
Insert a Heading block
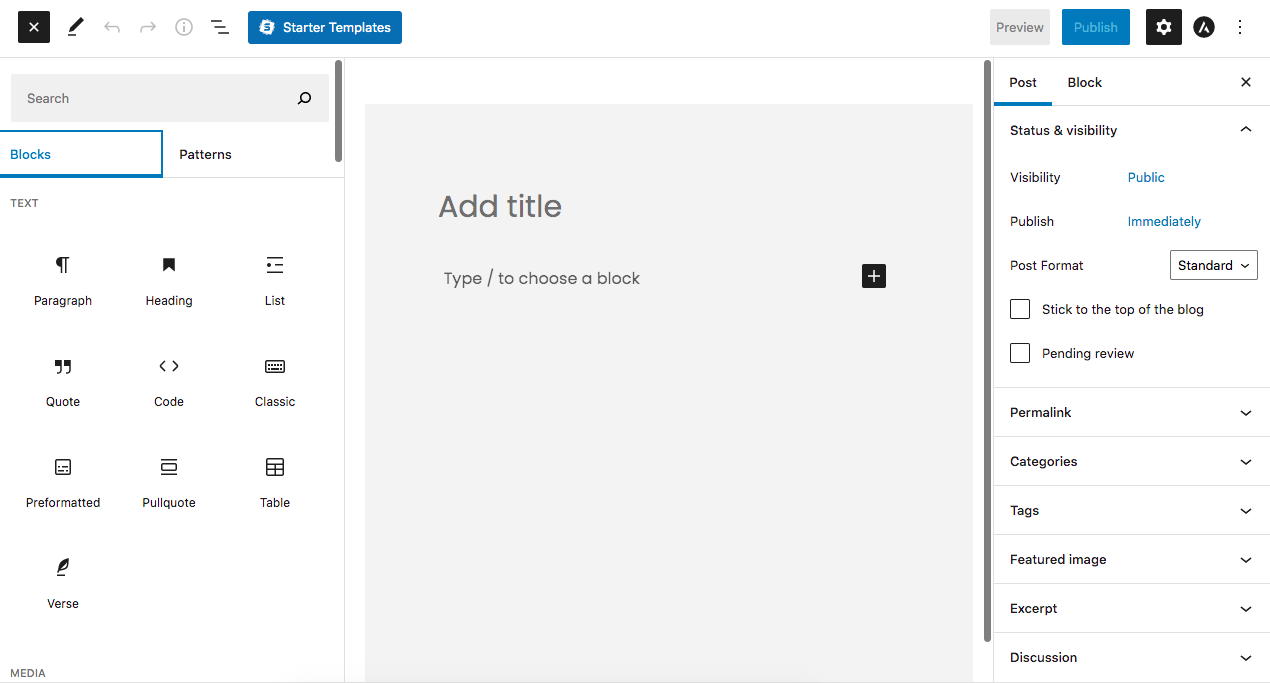pyautogui.click(x=168, y=280)
